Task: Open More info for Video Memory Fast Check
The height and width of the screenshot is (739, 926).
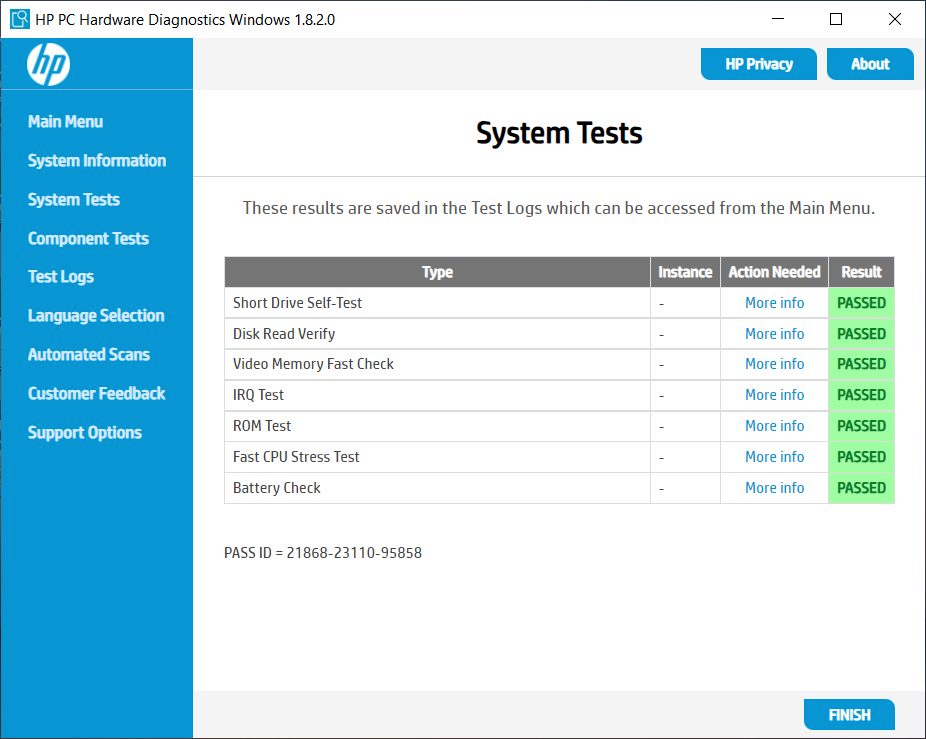Action: (x=773, y=364)
